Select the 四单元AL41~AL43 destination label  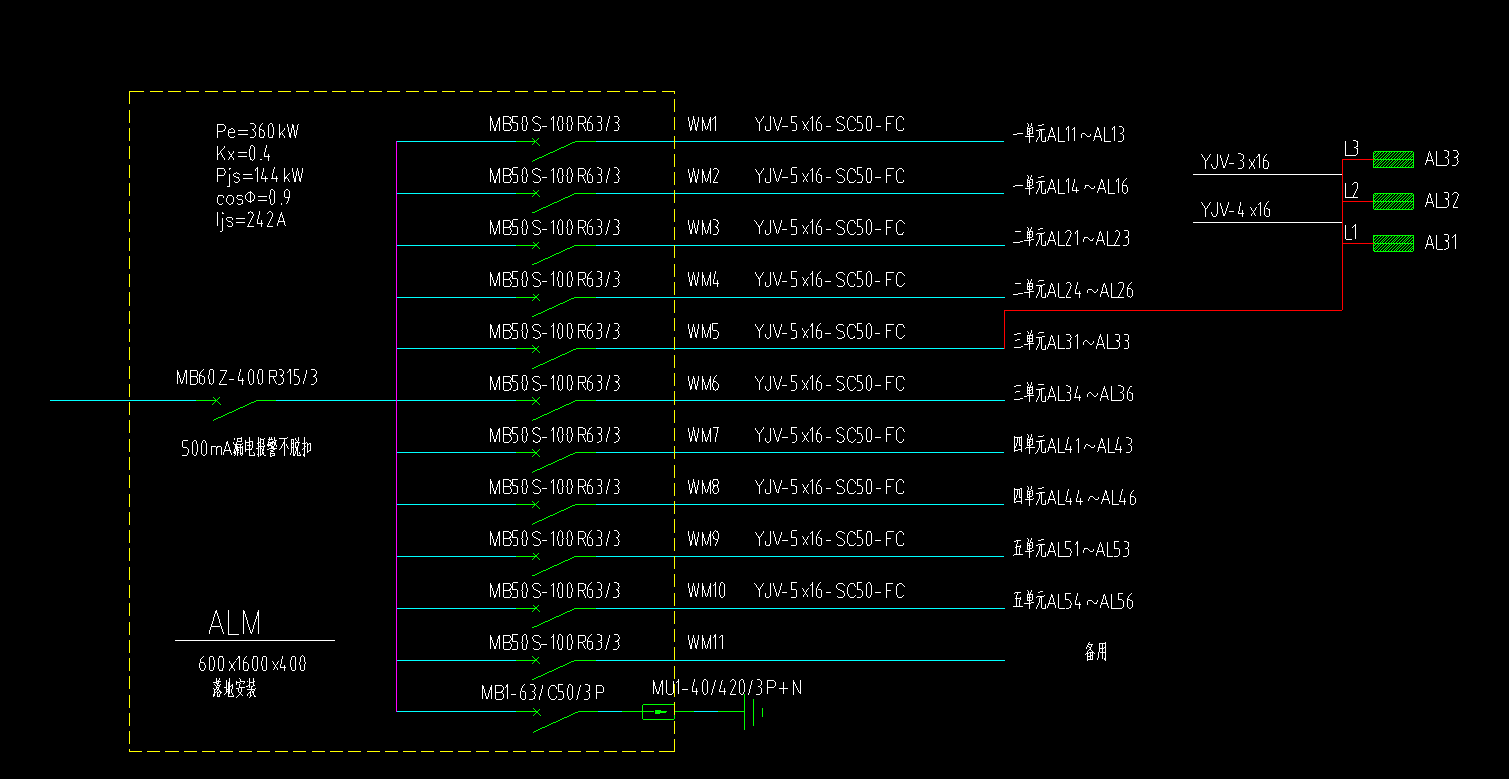point(1073,446)
